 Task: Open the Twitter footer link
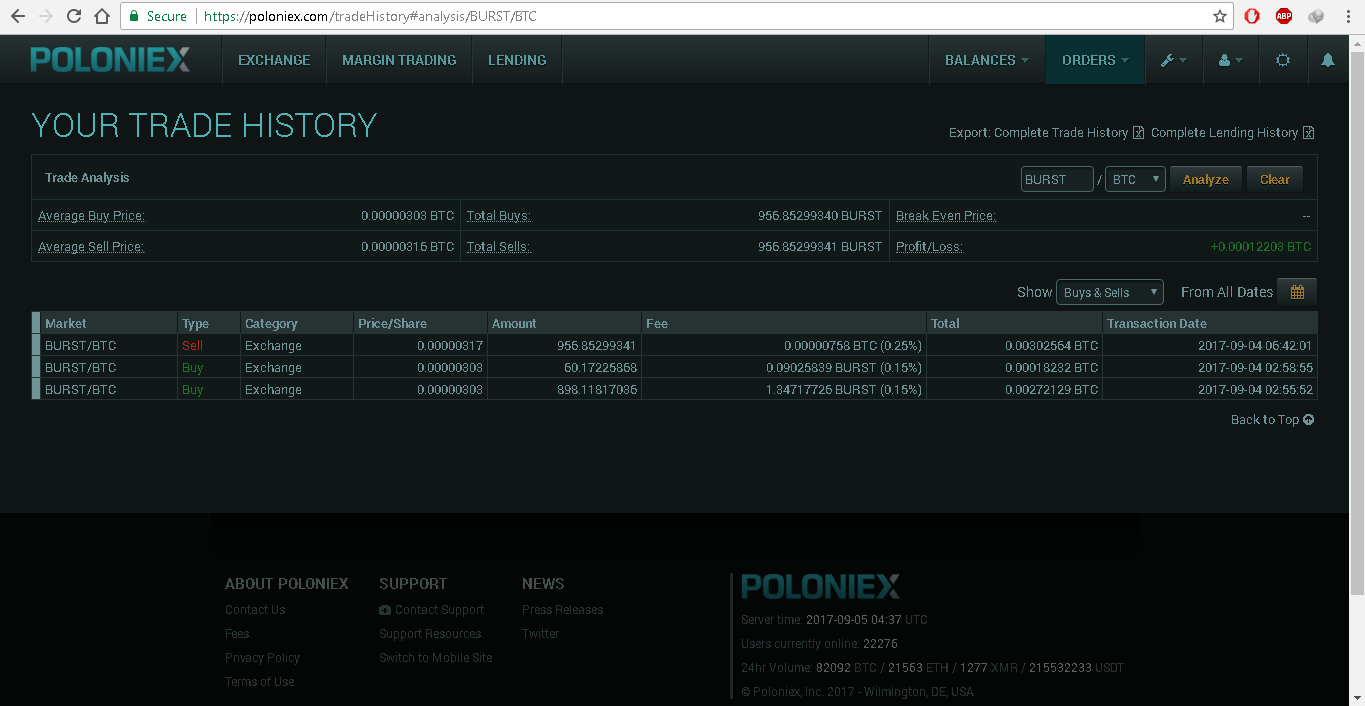click(x=541, y=634)
